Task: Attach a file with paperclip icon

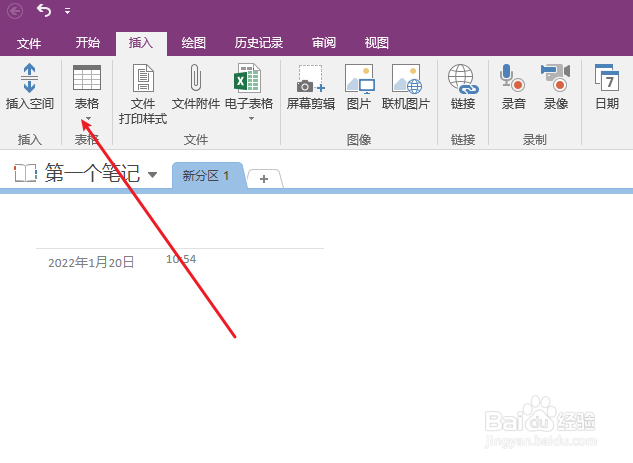Action: 196,87
